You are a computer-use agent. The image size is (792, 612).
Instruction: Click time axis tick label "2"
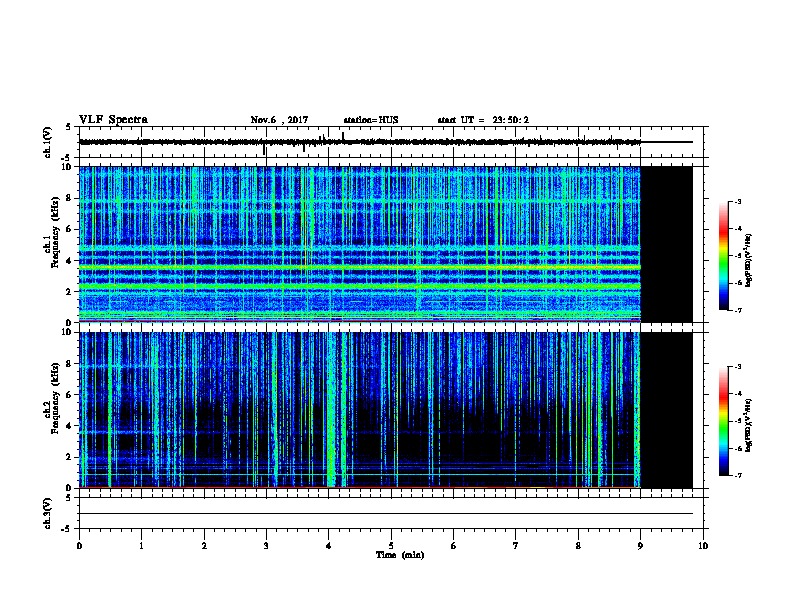click(x=204, y=546)
